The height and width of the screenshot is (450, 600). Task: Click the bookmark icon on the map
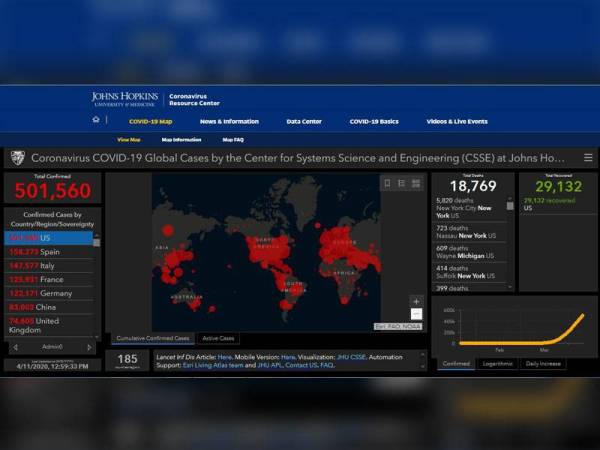[x=387, y=183]
